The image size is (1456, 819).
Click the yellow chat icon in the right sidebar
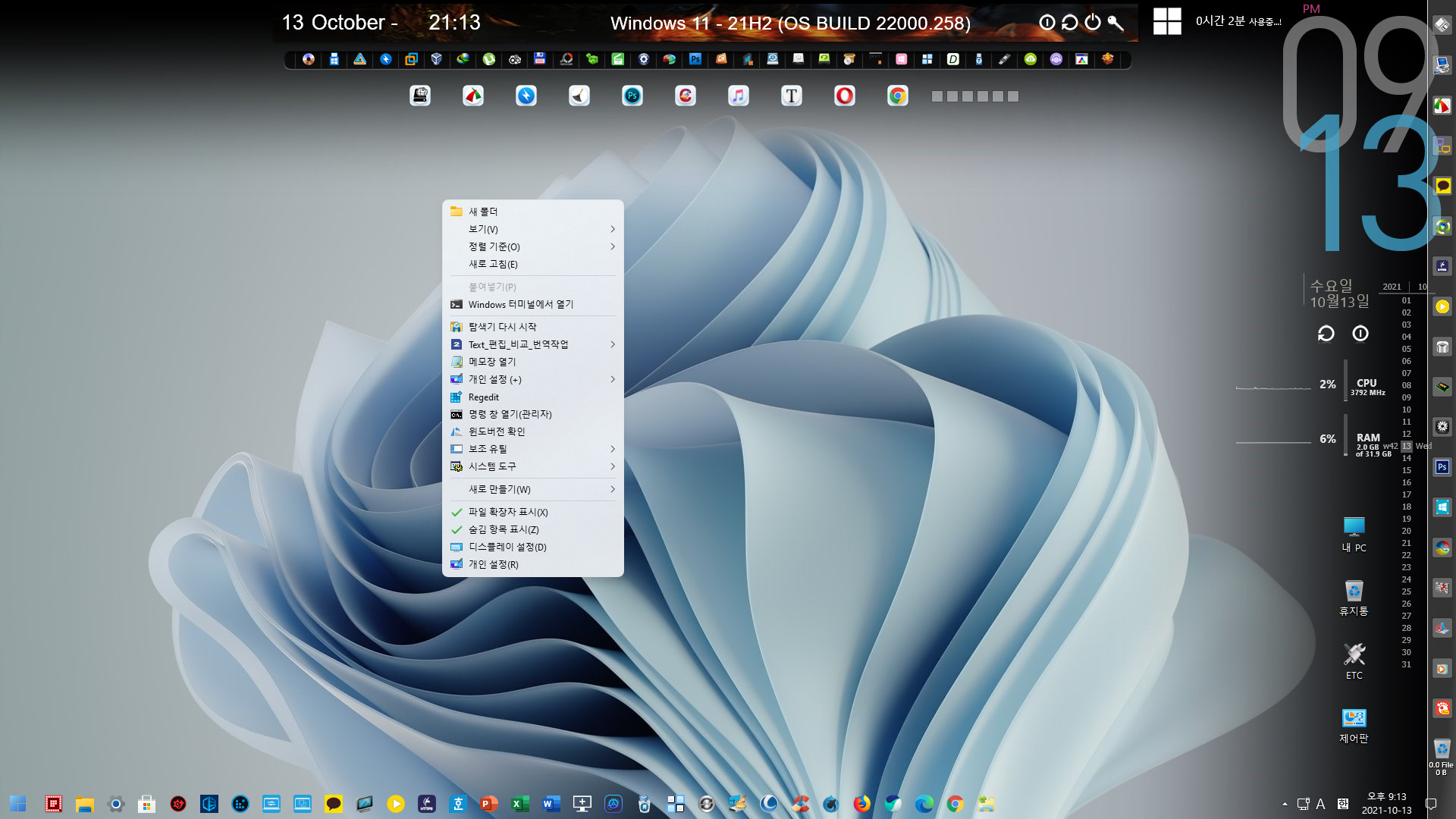1442,186
